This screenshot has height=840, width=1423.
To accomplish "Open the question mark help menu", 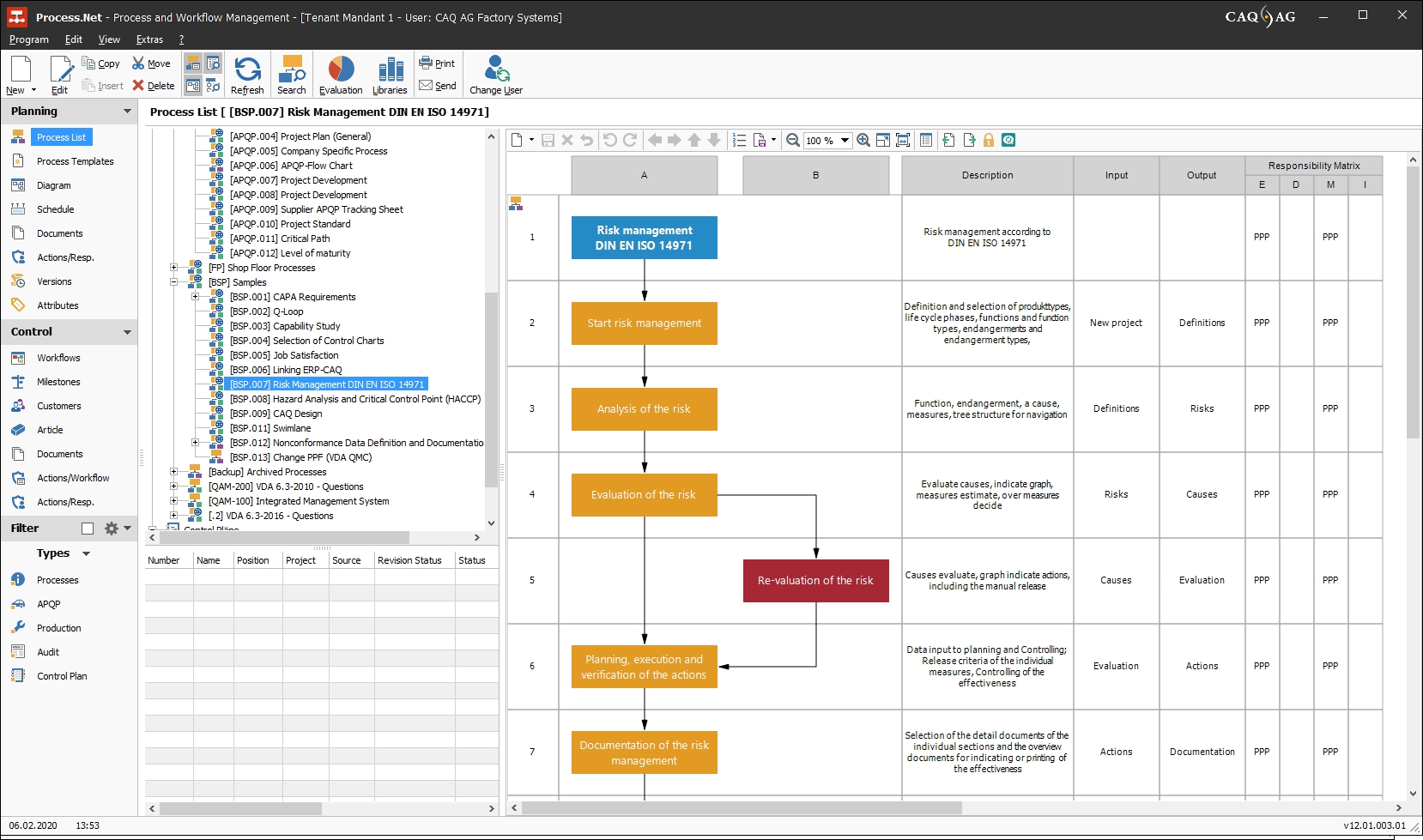I will click(181, 39).
